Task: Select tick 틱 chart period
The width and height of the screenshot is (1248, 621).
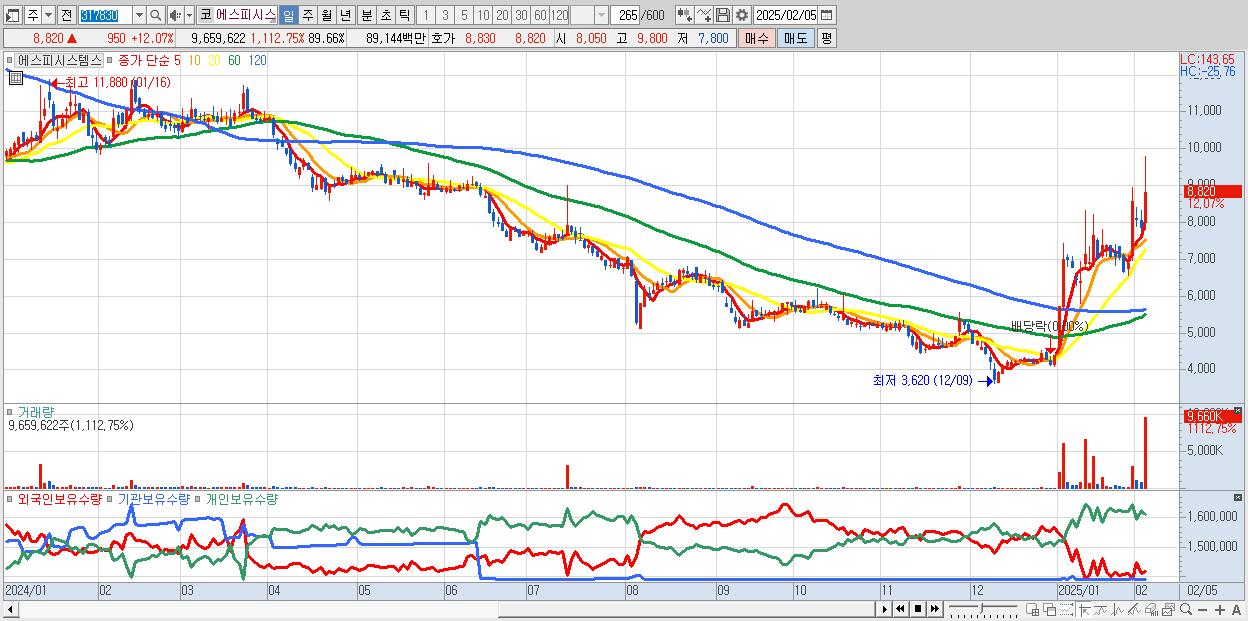Action: click(403, 15)
